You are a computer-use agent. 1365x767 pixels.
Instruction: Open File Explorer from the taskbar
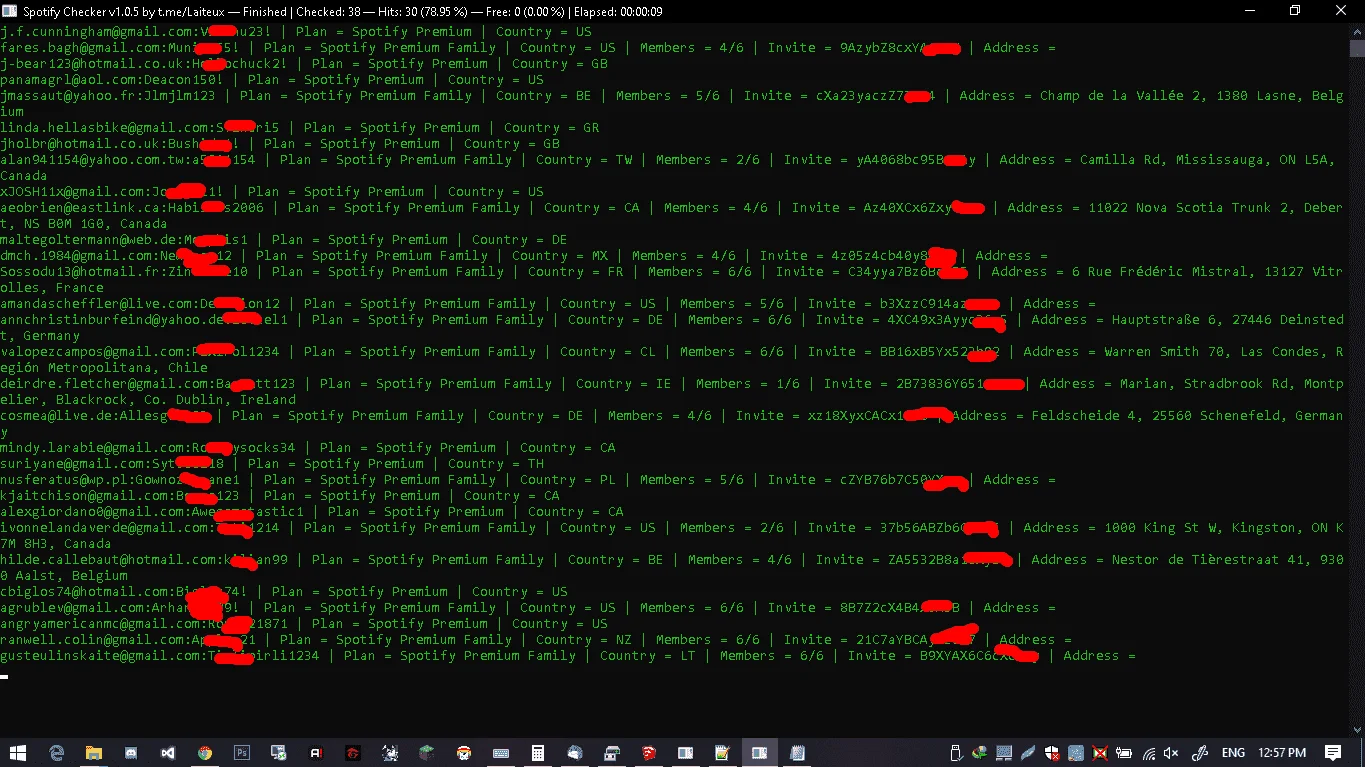point(94,753)
